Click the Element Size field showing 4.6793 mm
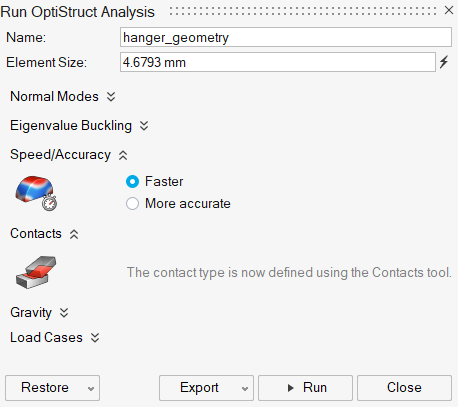 [x=278, y=62]
